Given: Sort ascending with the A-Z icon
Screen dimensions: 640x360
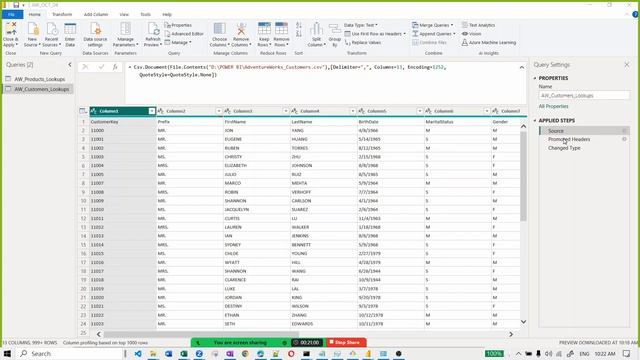Looking at the screenshot, I should coord(299,25).
